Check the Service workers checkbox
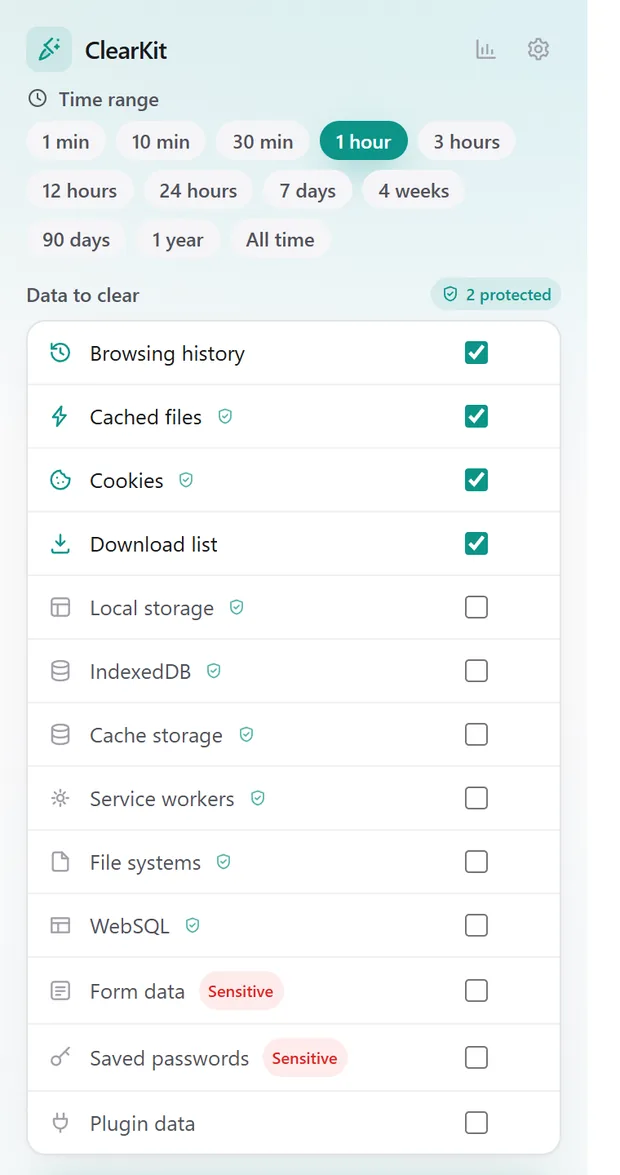620x1175 pixels. point(476,798)
